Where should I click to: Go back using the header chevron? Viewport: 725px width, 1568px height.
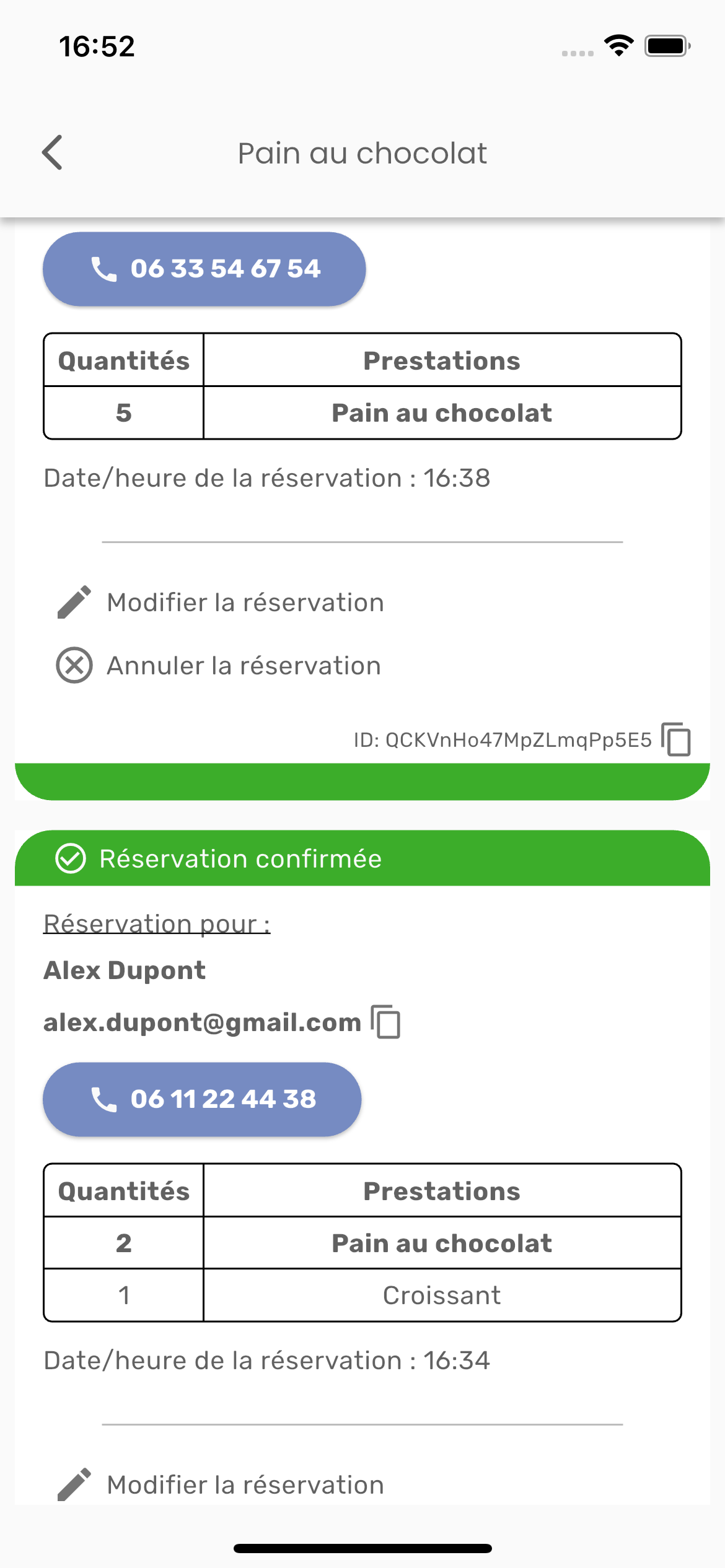pos(53,152)
